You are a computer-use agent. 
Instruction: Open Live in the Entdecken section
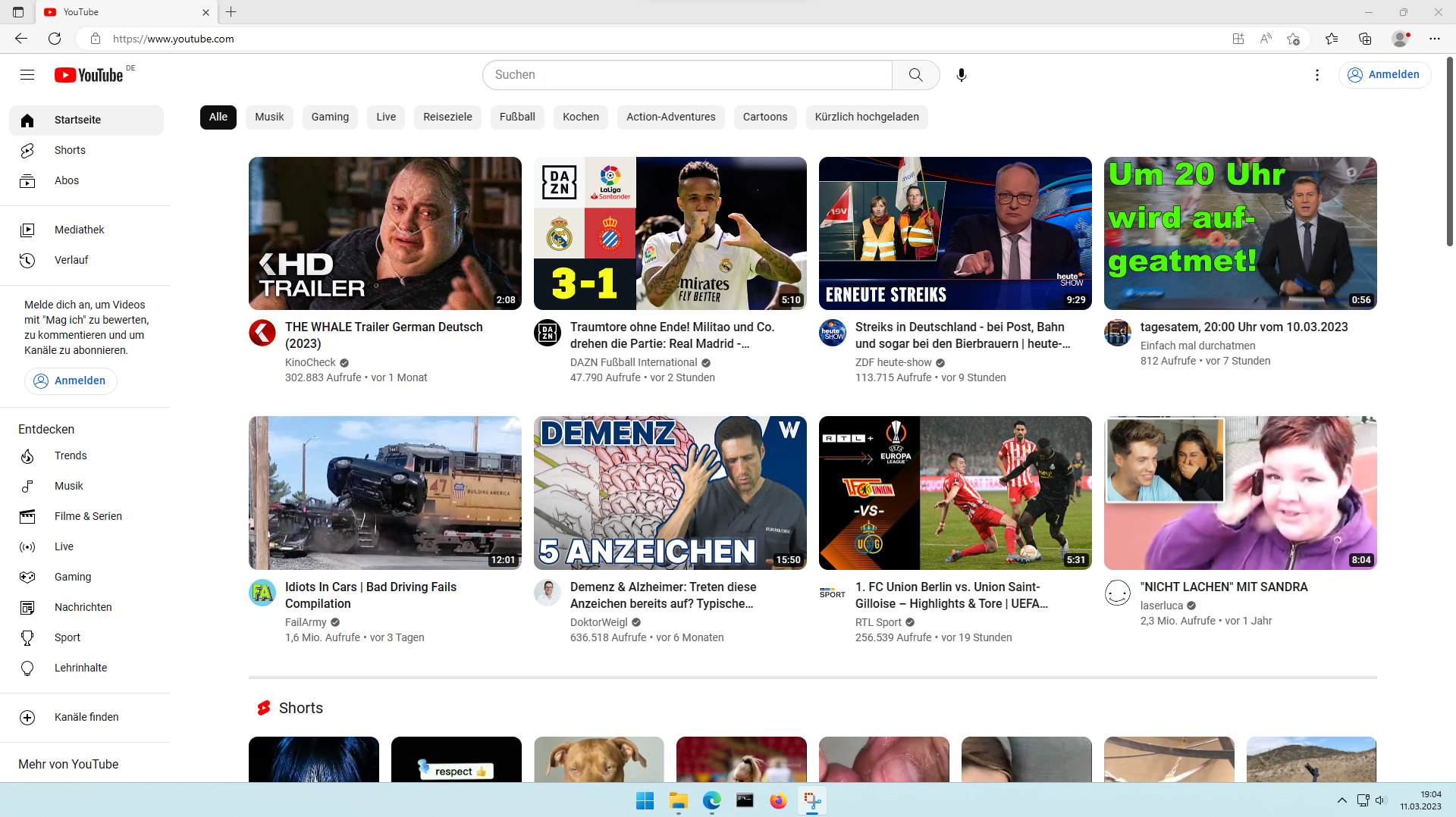pos(86,546)
